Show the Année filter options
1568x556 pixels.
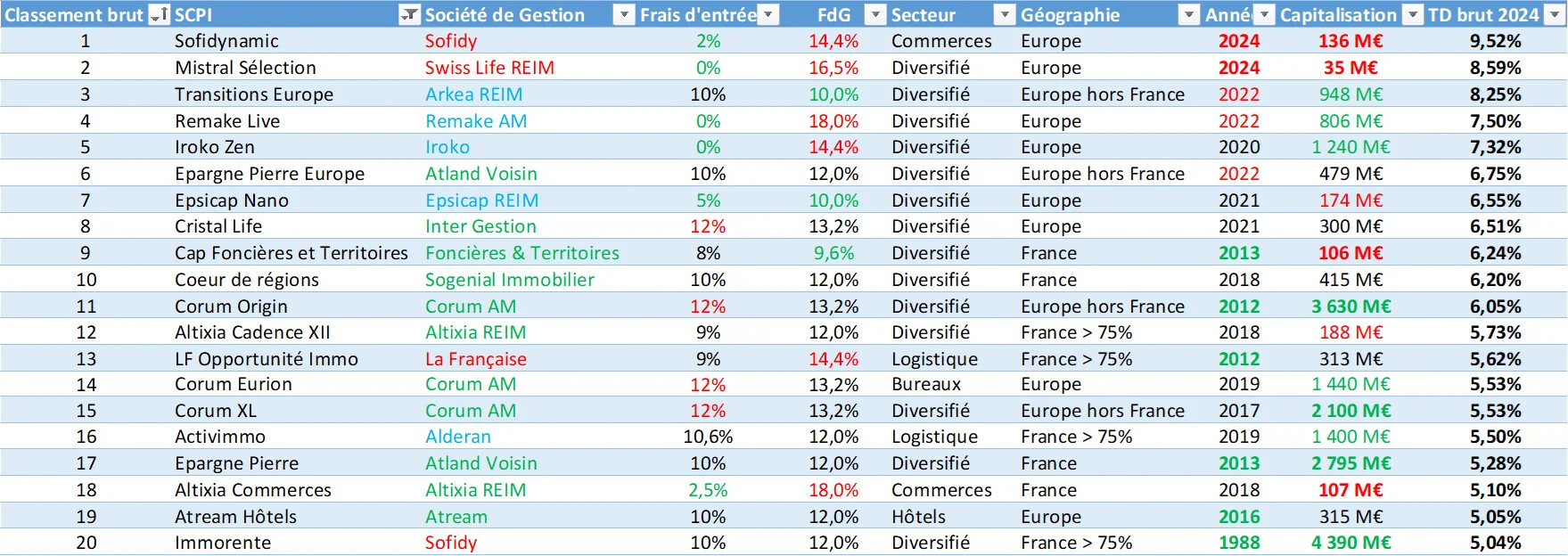(1264, 15)
